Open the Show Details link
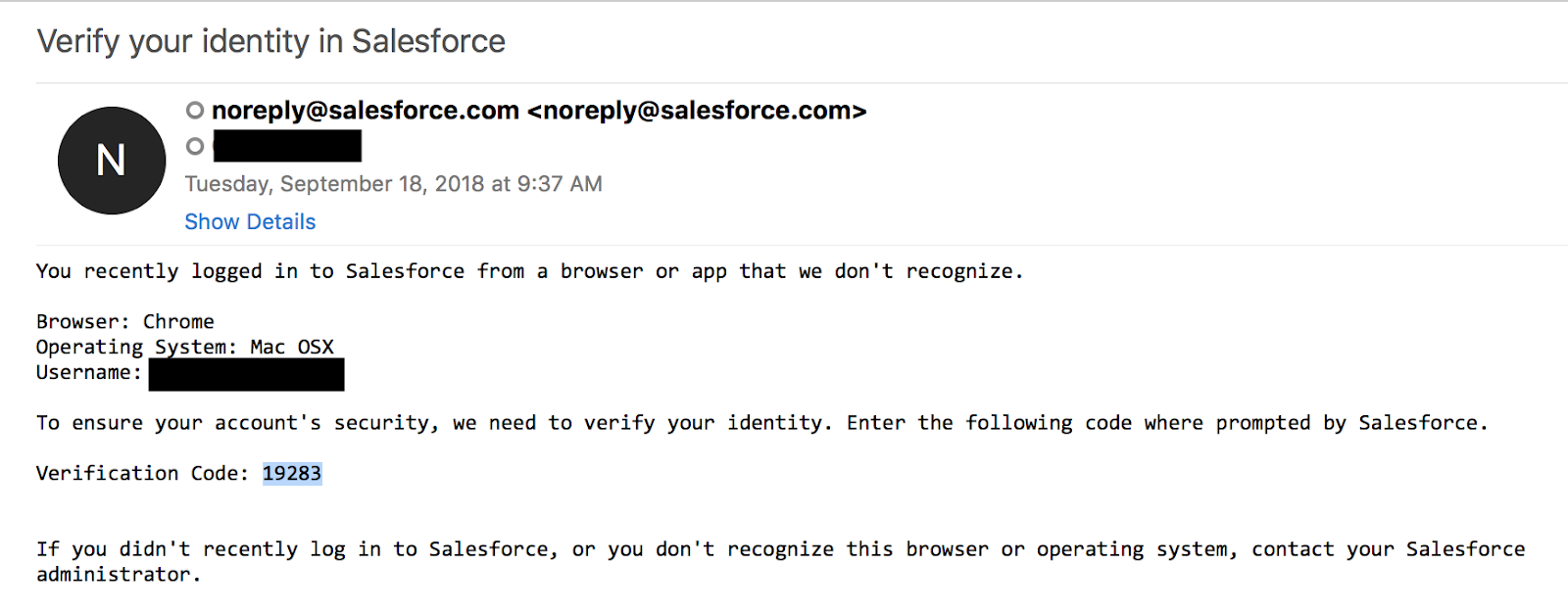Screen dimensions: 1568x612 pos(250,222)
